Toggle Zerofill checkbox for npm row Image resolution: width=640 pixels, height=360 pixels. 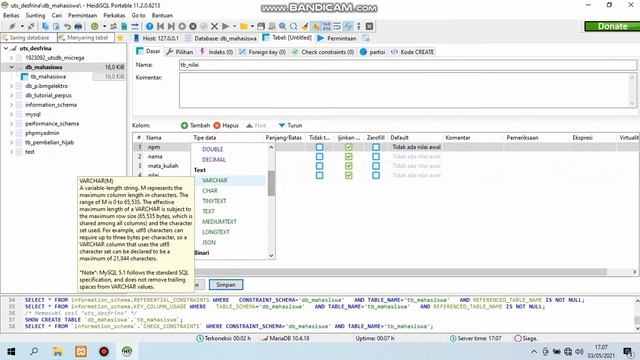[x=376, y=147]
